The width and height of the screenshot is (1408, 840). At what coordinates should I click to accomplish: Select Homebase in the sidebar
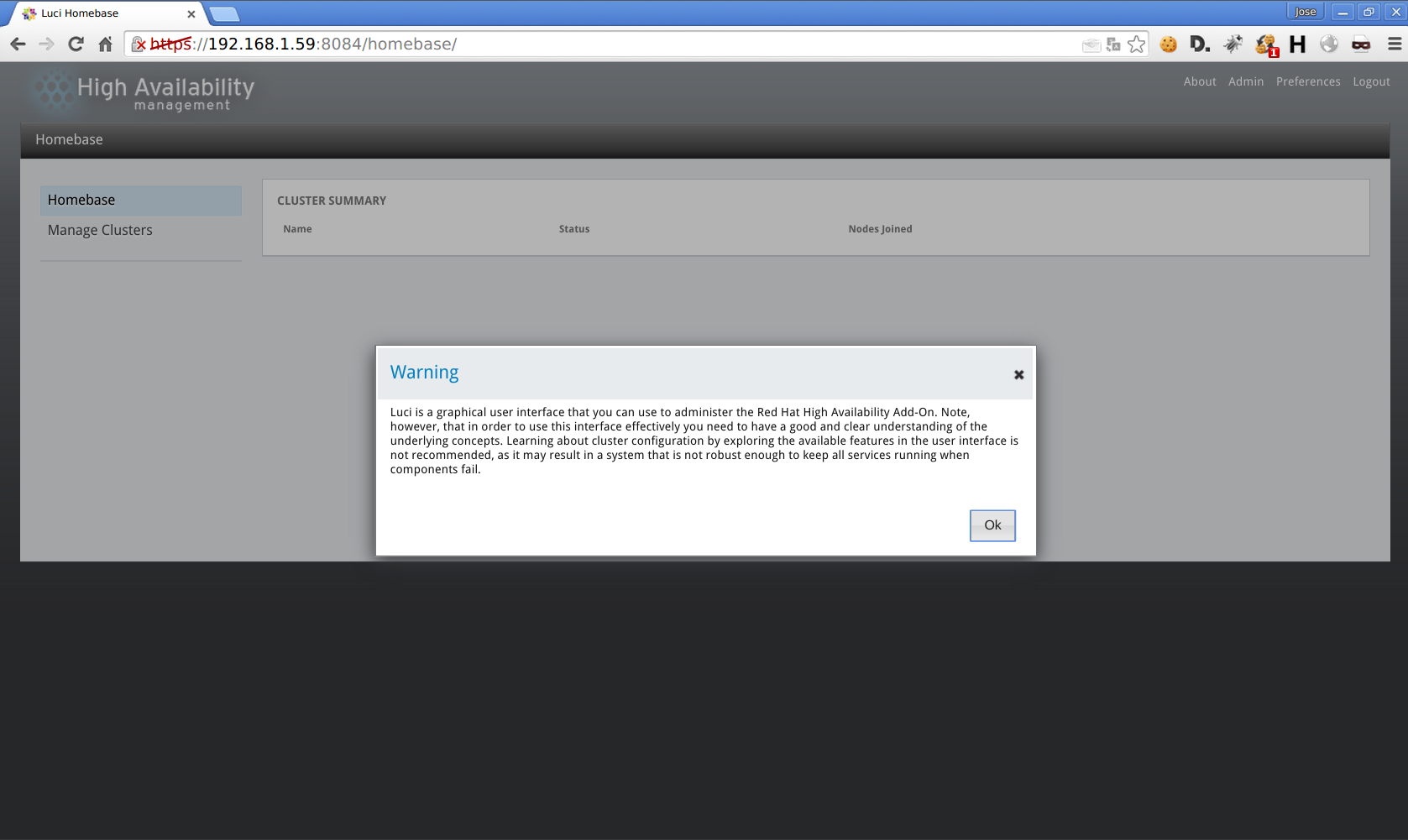[81, 200]
